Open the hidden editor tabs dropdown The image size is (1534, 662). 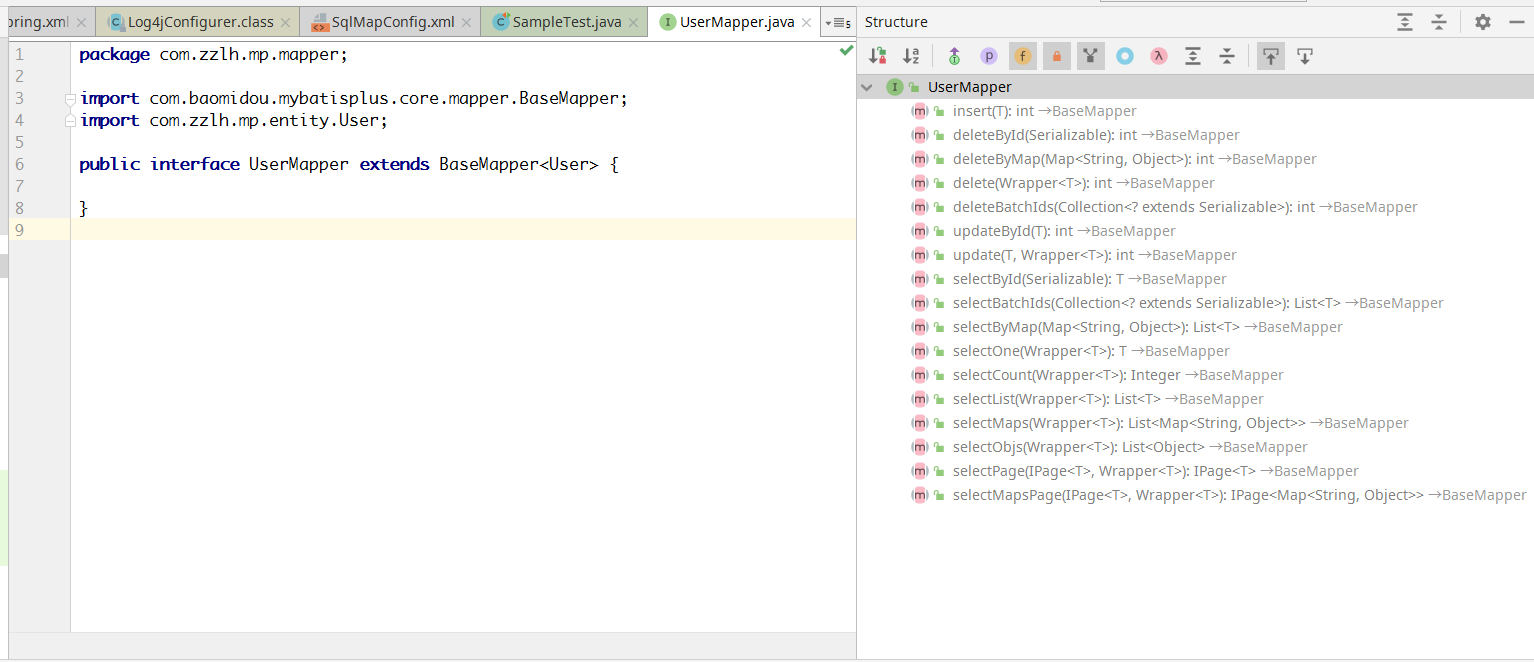coord(838,22)
